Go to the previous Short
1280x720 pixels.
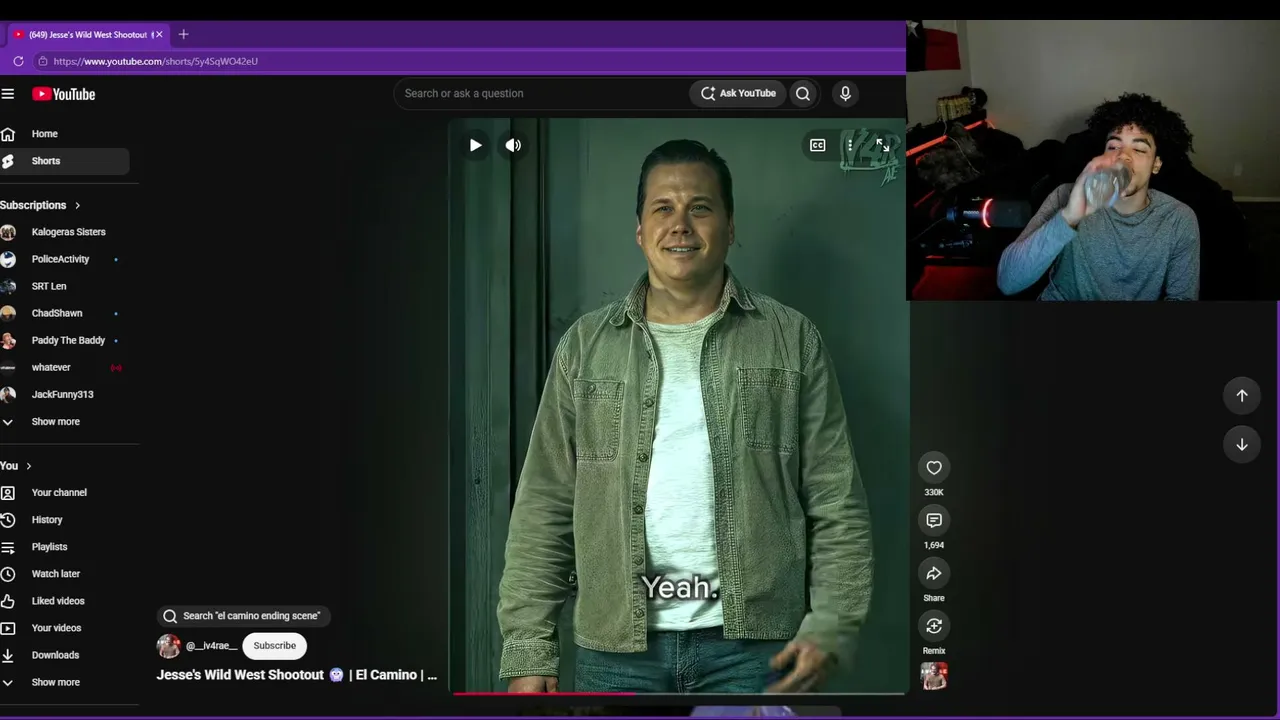[1242, 395]
